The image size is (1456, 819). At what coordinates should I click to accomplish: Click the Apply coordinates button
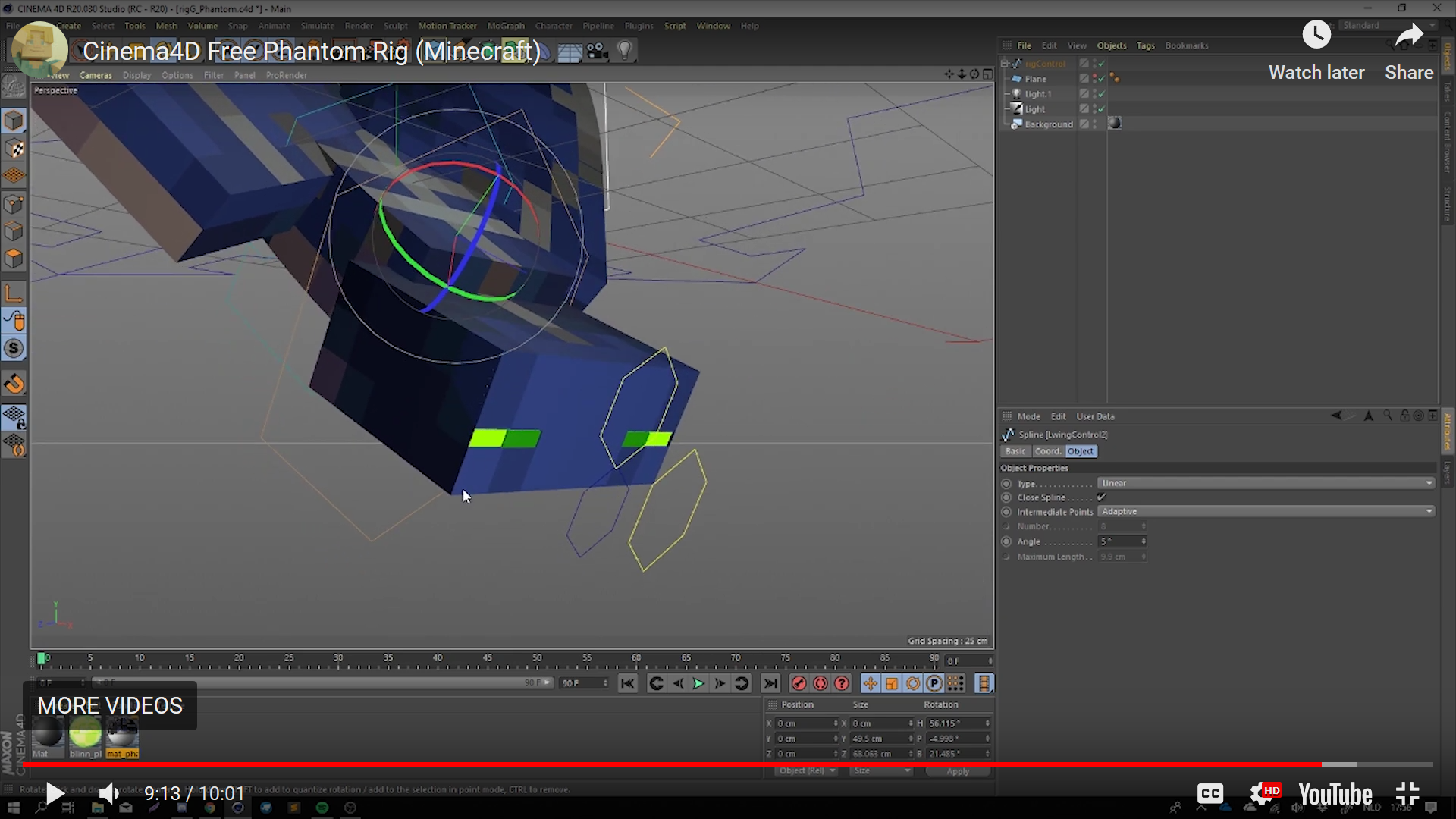point(958,771)
